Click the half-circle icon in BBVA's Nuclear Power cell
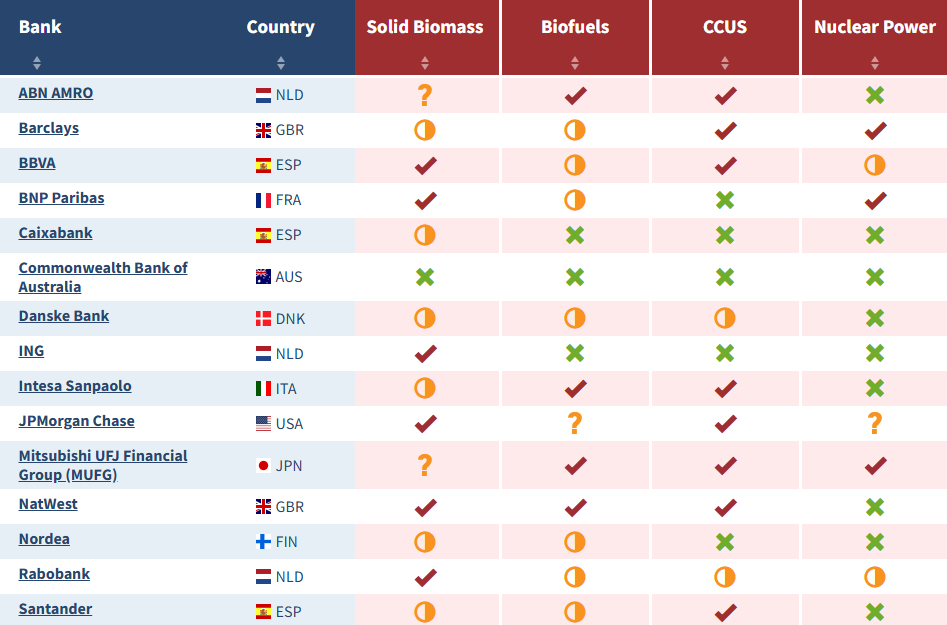The height and width of the screenshot is (625, 947). coord(875,165)
